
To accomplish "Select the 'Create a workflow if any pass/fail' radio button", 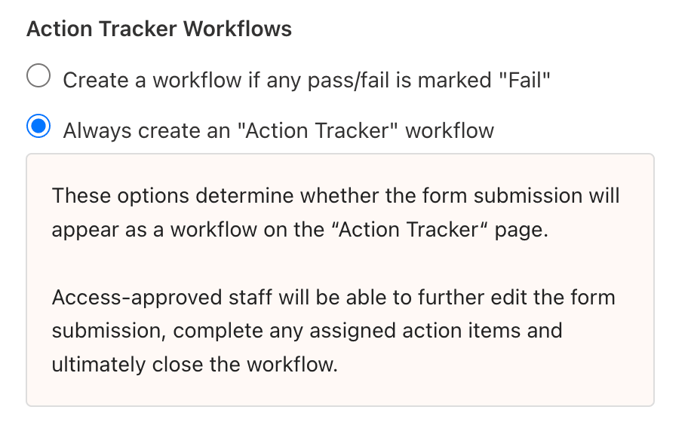I will click(39, 78).
